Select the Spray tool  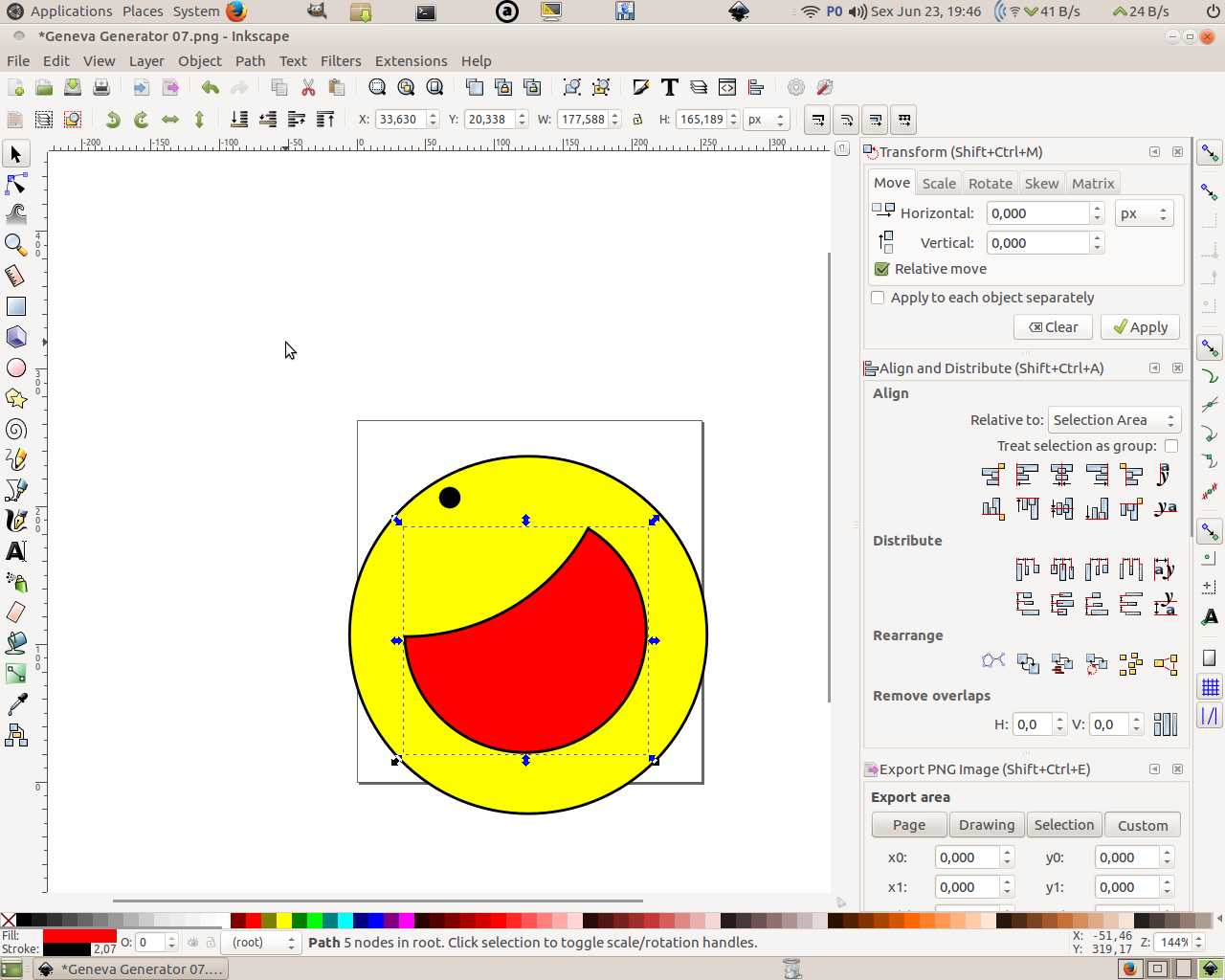point(16,582)
